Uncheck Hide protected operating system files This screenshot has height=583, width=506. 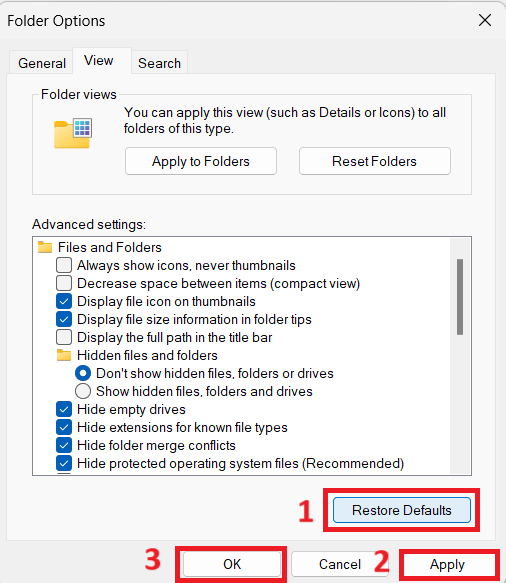coord(64,463)
